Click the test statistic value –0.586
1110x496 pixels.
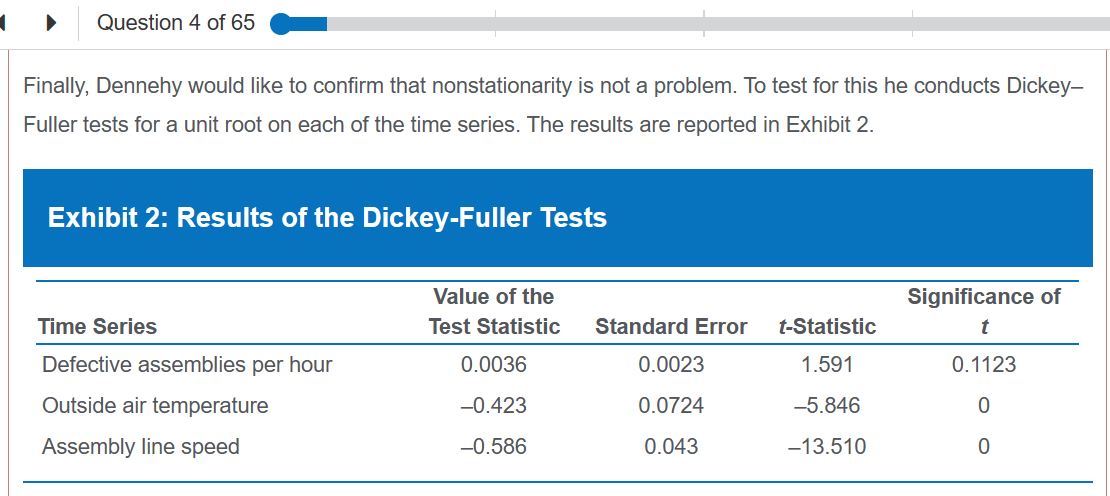click(x=494, y=447)
